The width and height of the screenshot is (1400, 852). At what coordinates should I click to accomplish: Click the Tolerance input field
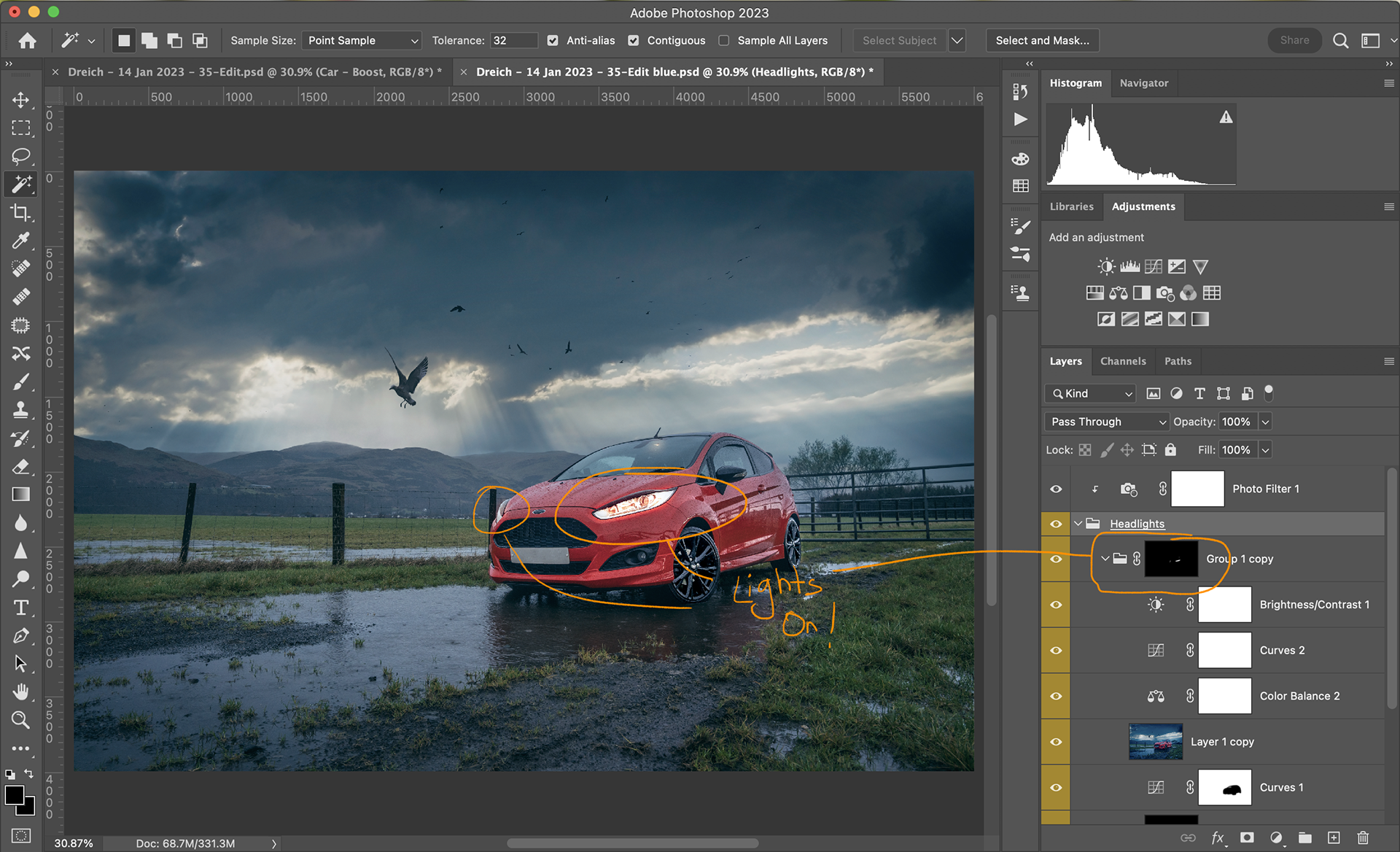click(x=514, y=41)
